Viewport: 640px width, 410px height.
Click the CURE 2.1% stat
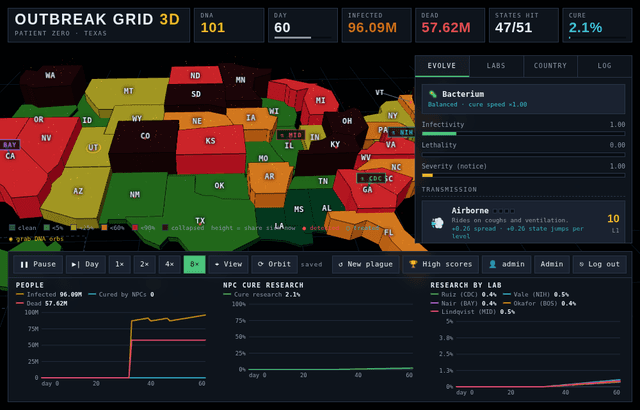coord(597,25)
